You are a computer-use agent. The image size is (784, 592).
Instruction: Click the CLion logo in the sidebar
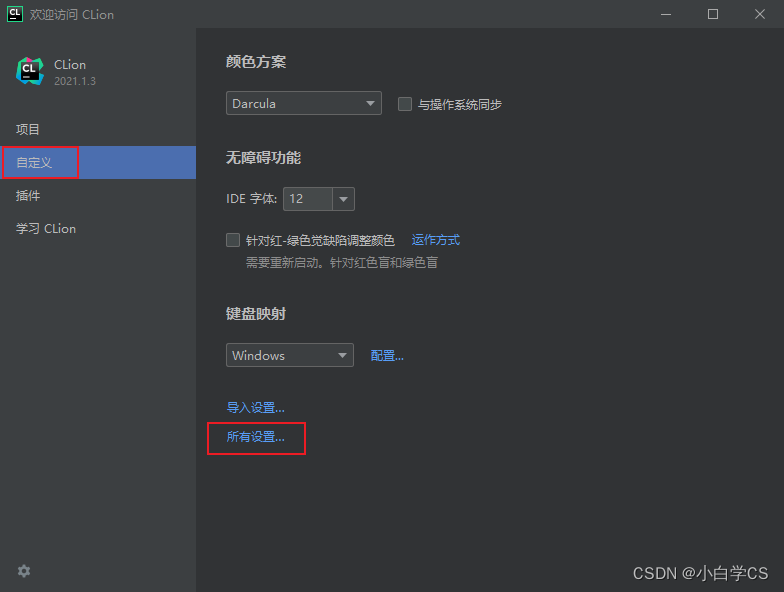30,71
